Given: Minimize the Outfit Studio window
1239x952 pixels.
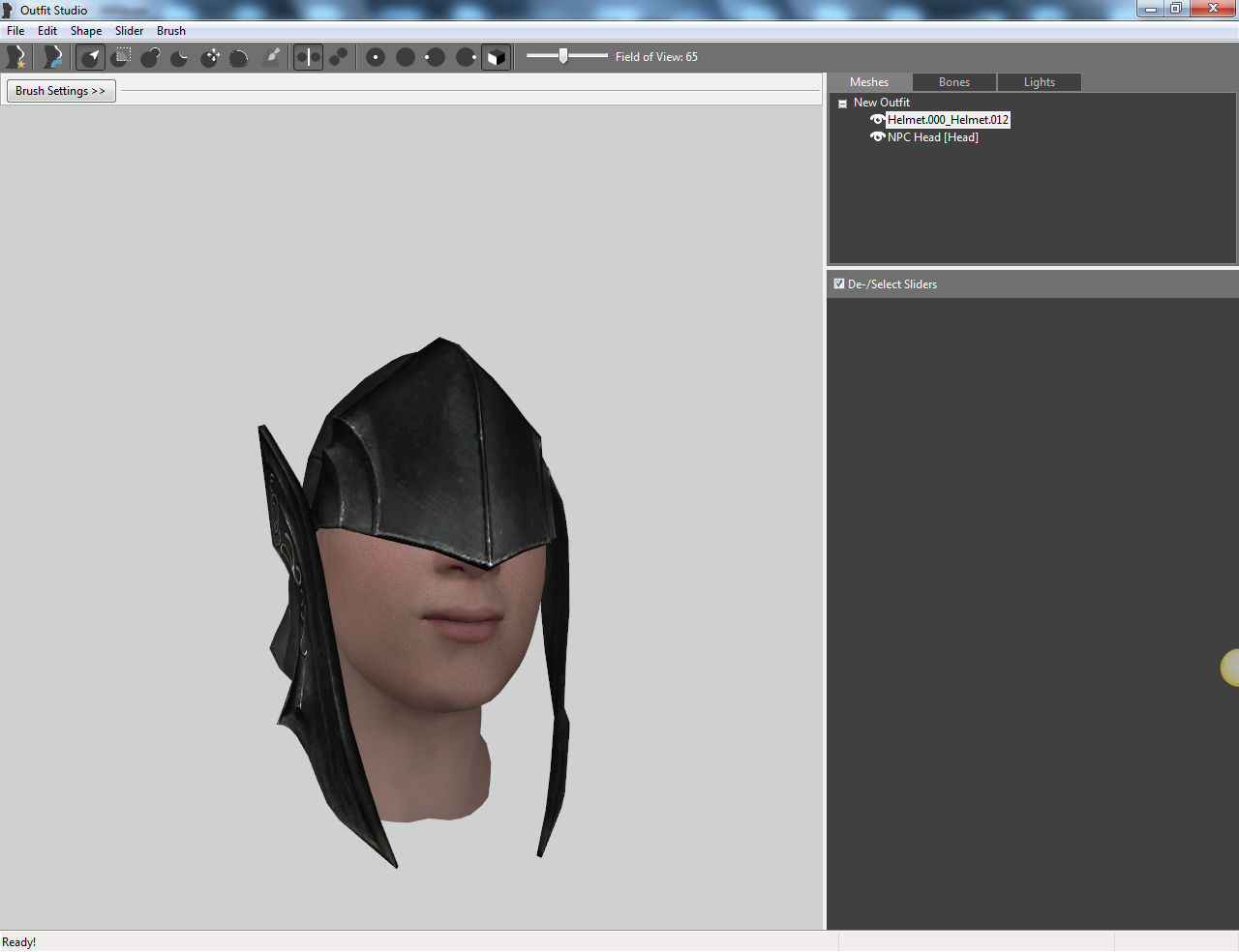Looking at the screenshot, I should (1150, 9).
